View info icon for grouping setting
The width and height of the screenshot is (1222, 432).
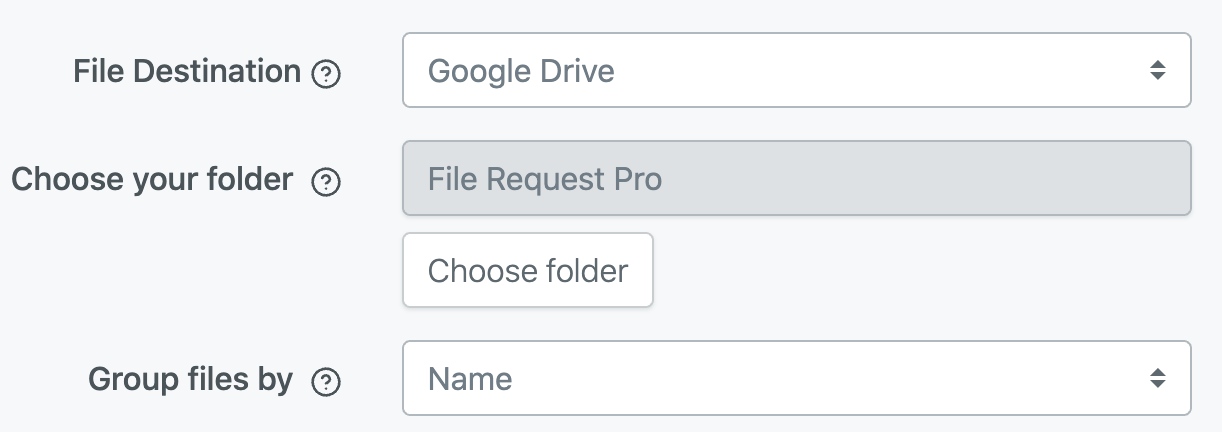point(326,381)
